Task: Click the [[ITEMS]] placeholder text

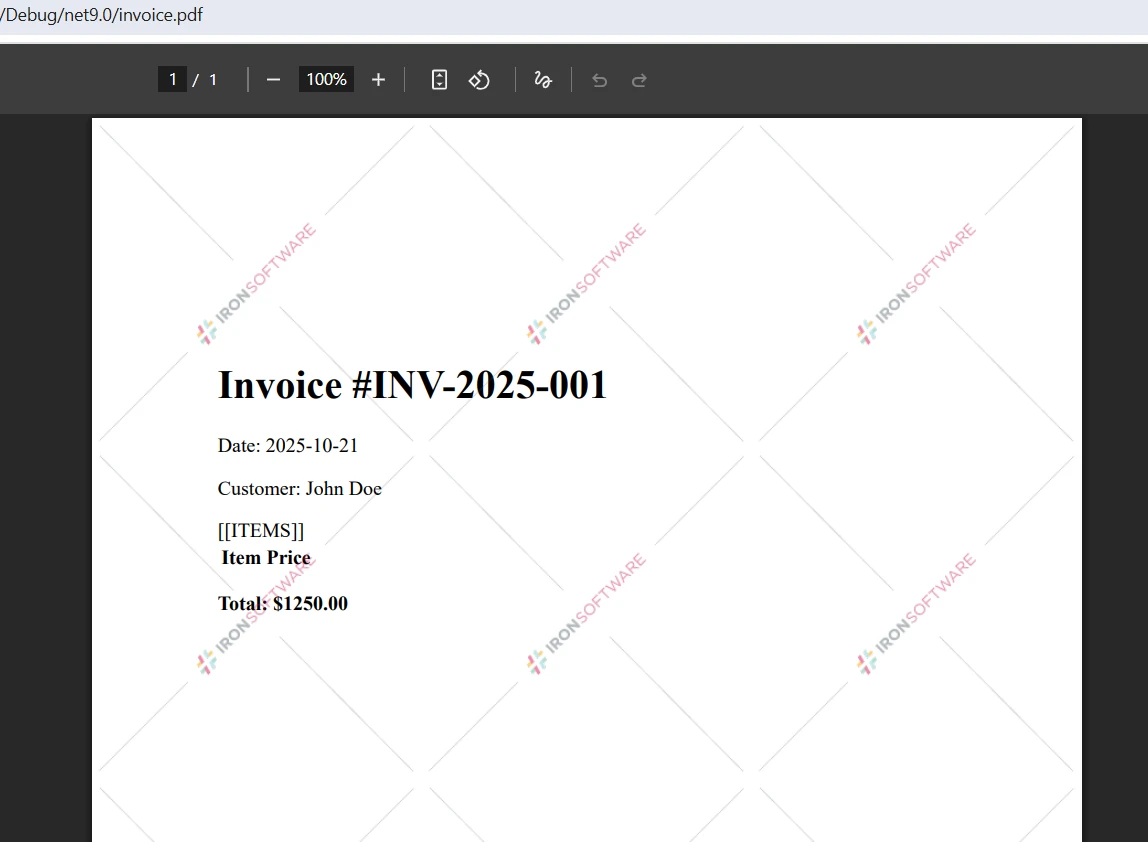Action: tap(261, 530)
